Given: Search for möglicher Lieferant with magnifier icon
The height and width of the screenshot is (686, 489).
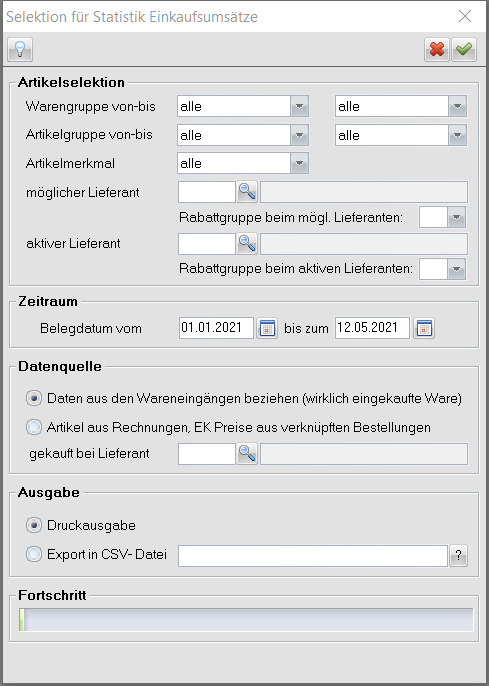Looking at the screenshot, I should (x=247, y=192).
